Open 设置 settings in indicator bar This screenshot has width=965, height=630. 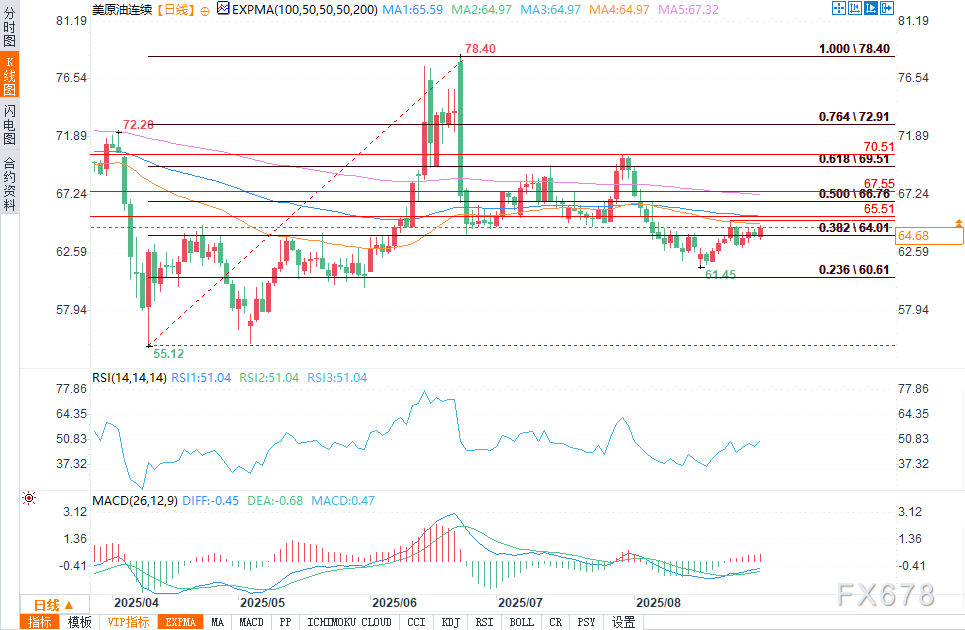click(x=623, y=622)
